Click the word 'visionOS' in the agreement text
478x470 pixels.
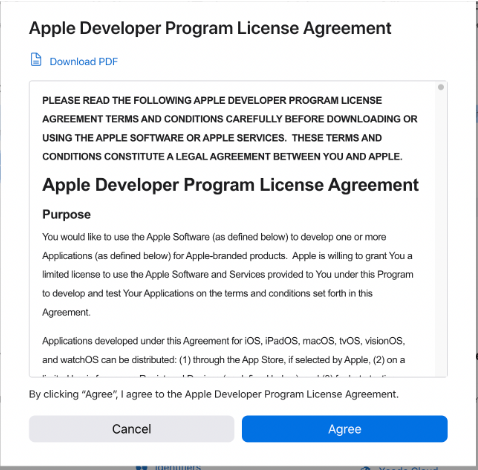pos(385,341)
